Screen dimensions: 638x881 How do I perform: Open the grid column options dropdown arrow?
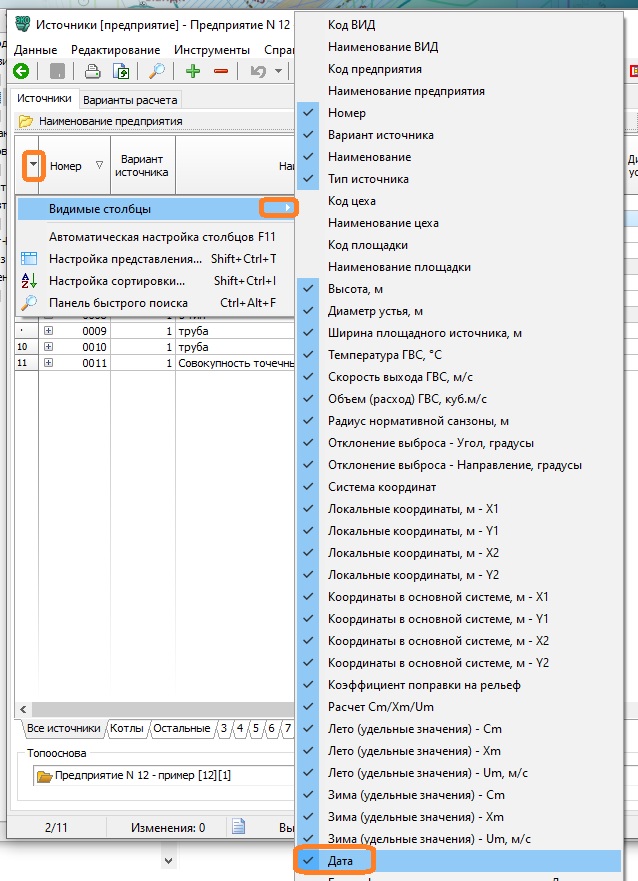34,165
